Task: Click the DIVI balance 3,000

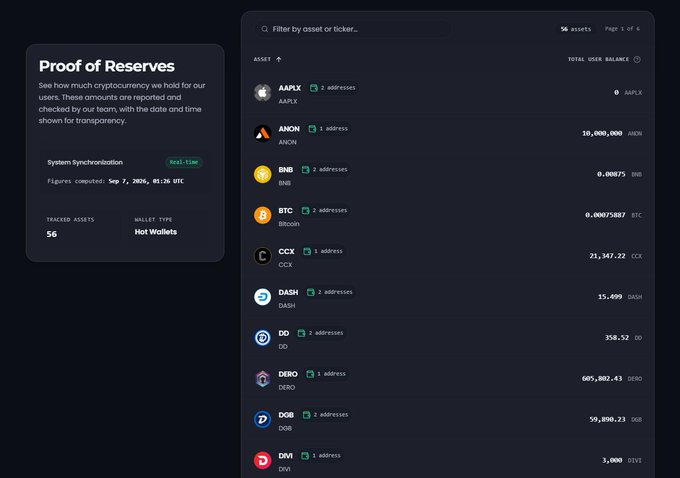Action: [612, 460]
